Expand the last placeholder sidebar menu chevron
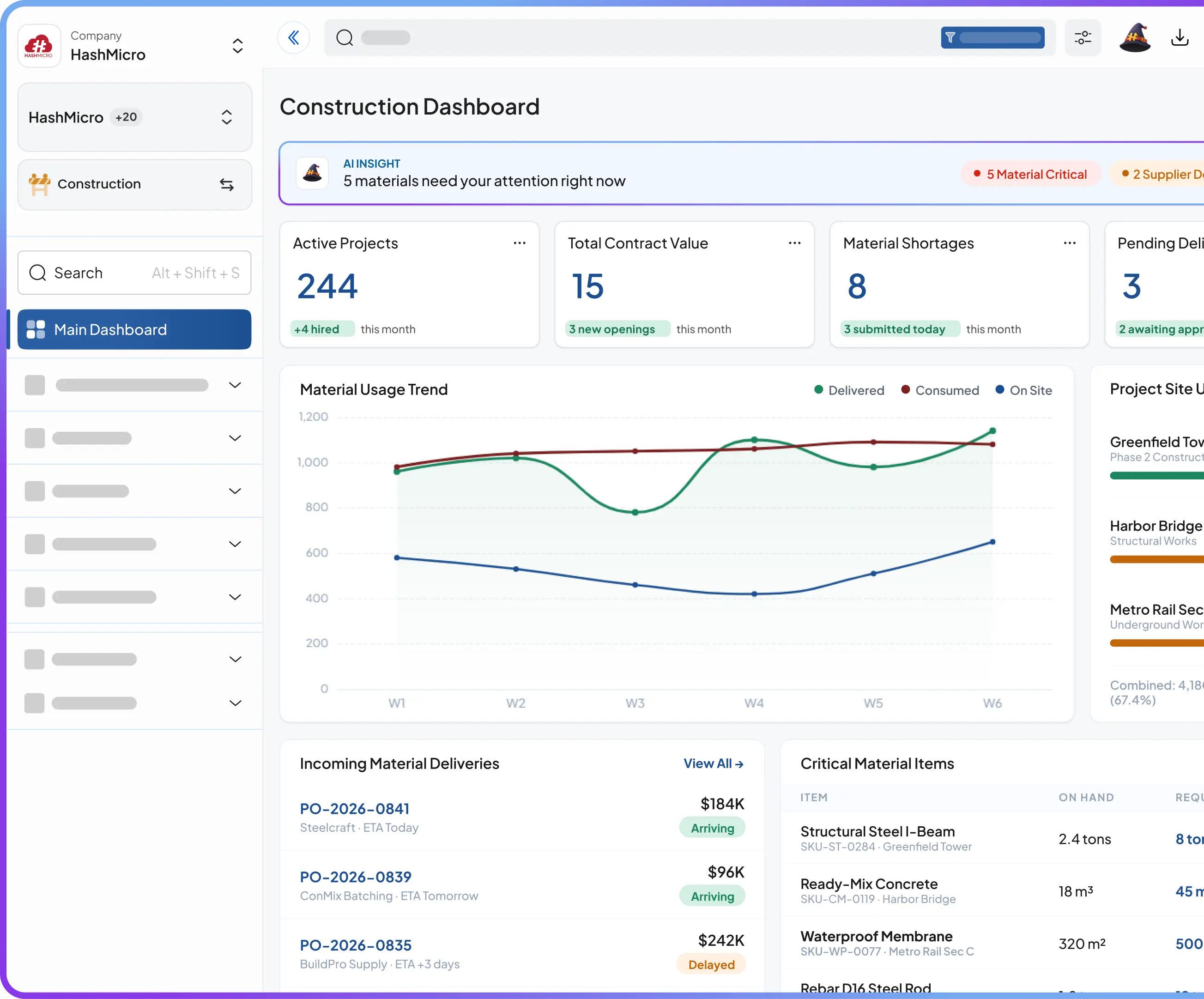 (235, 703)
